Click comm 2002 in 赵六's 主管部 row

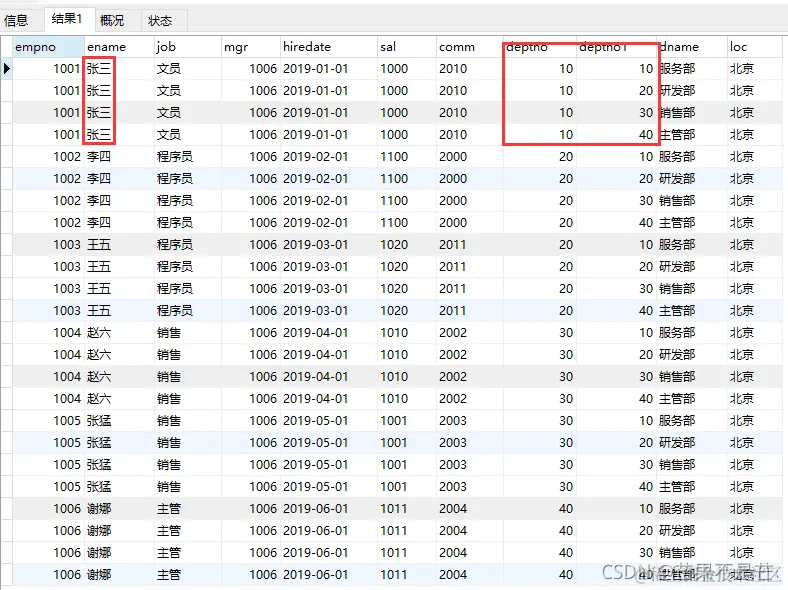click(453, 399)
